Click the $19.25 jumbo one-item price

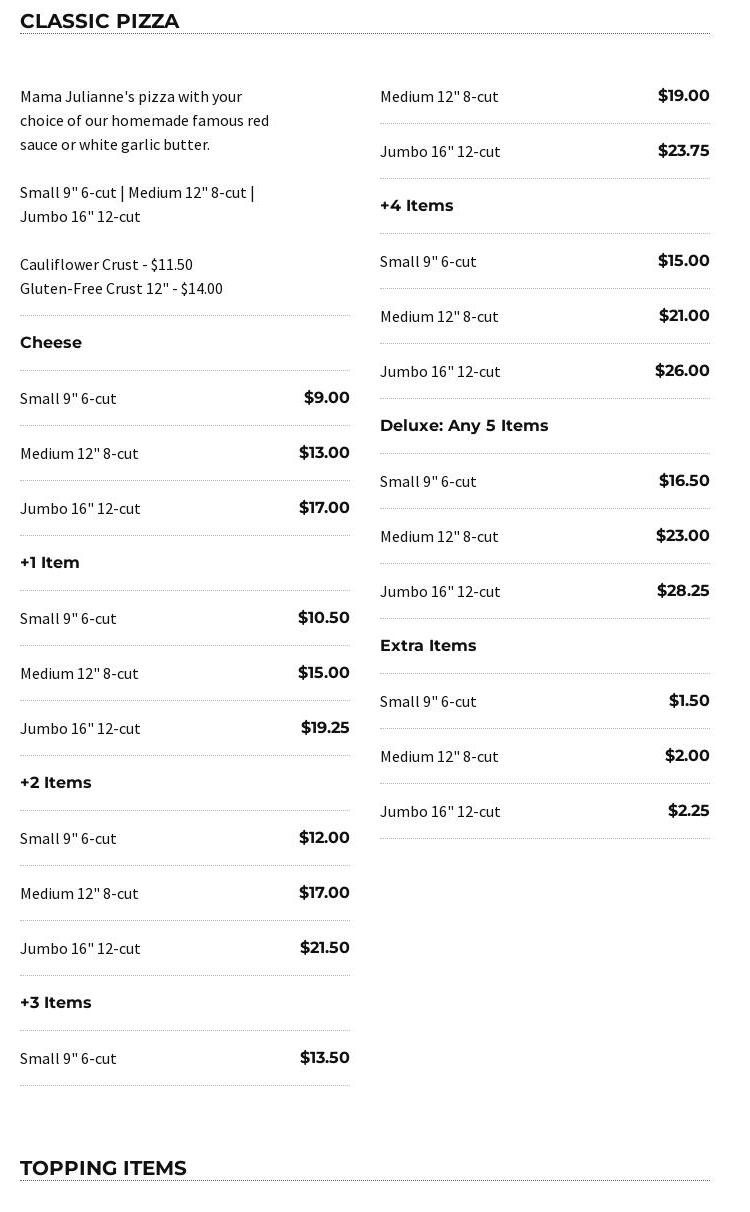(x=325, y=727)
